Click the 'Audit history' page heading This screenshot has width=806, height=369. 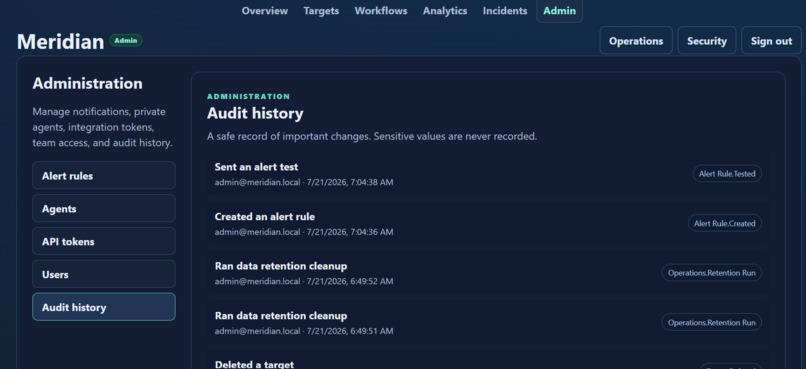(255, 114)
